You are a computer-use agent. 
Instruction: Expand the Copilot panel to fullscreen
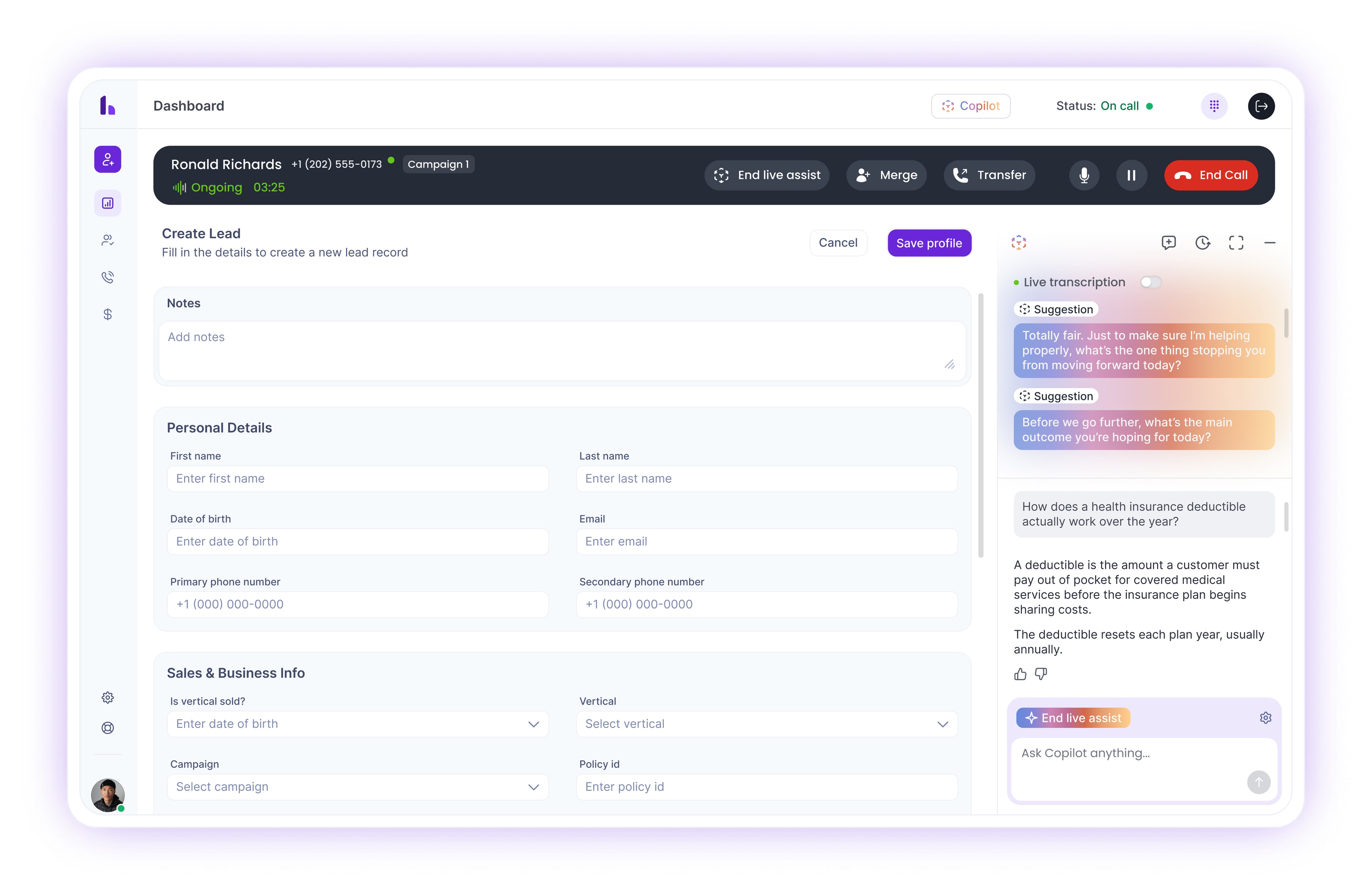coord(1236,242)
